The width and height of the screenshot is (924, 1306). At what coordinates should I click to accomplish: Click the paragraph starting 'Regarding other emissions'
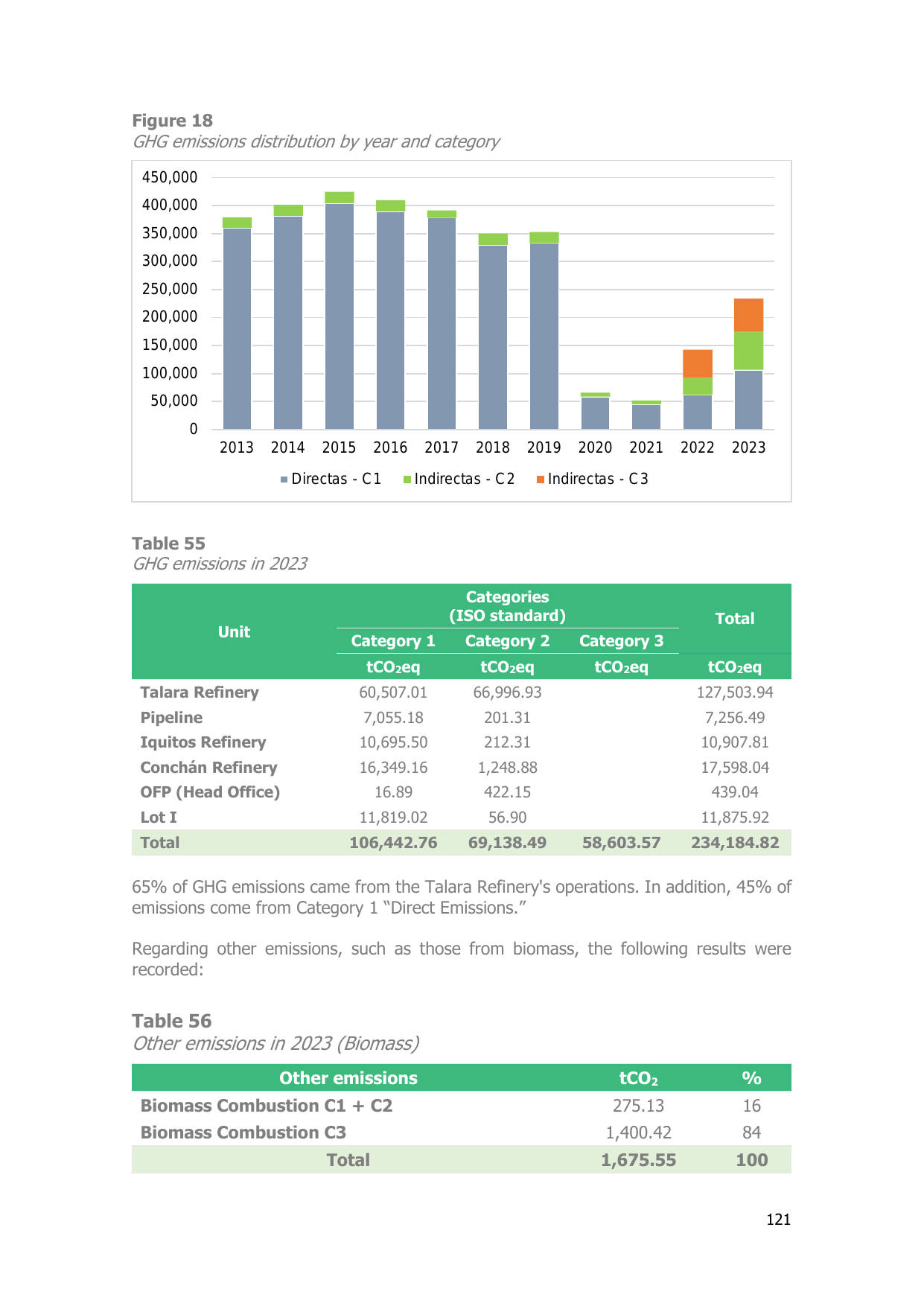[462, 959]
